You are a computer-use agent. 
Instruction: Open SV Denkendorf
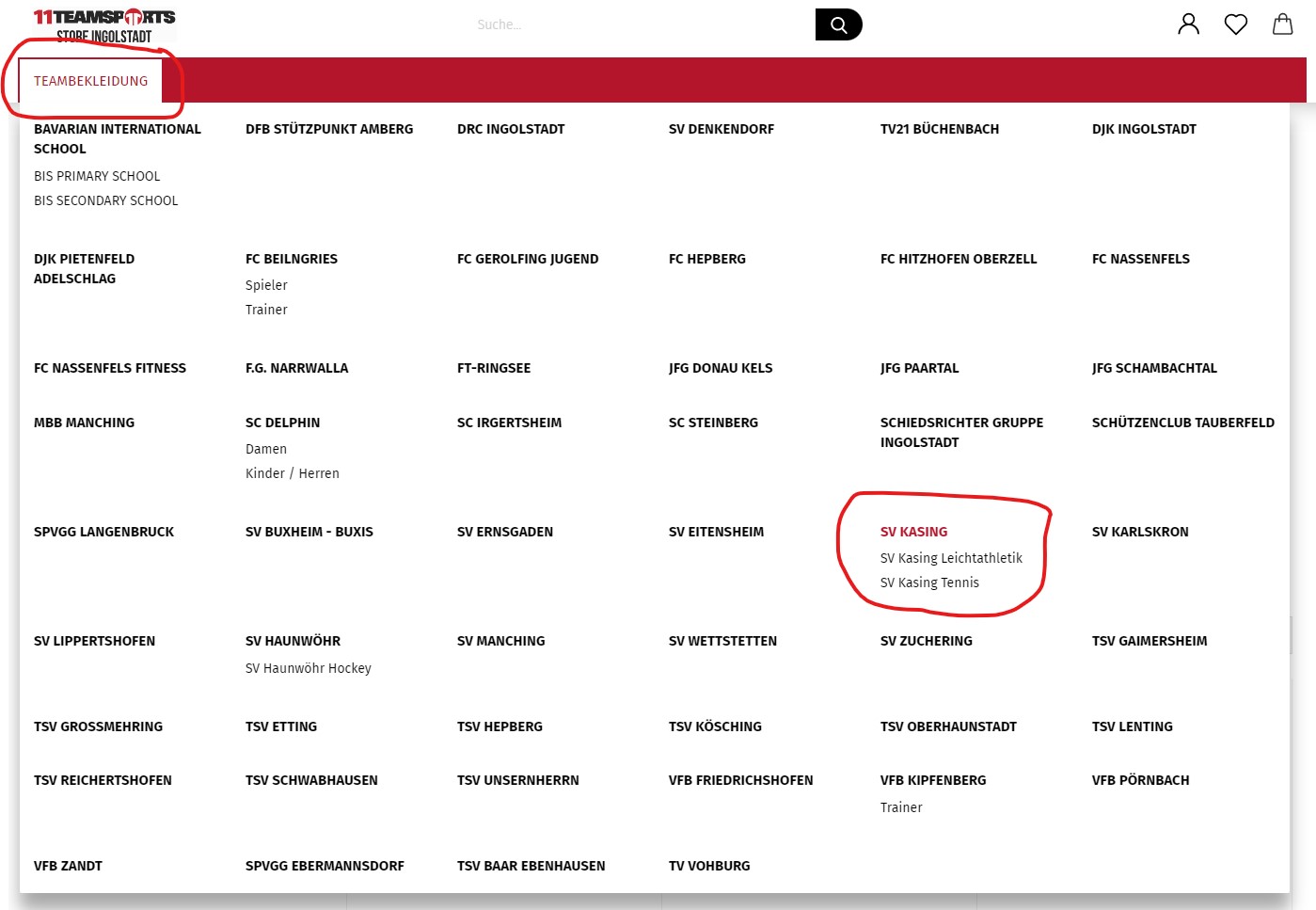pyautogui.click(x=721, y=129)
